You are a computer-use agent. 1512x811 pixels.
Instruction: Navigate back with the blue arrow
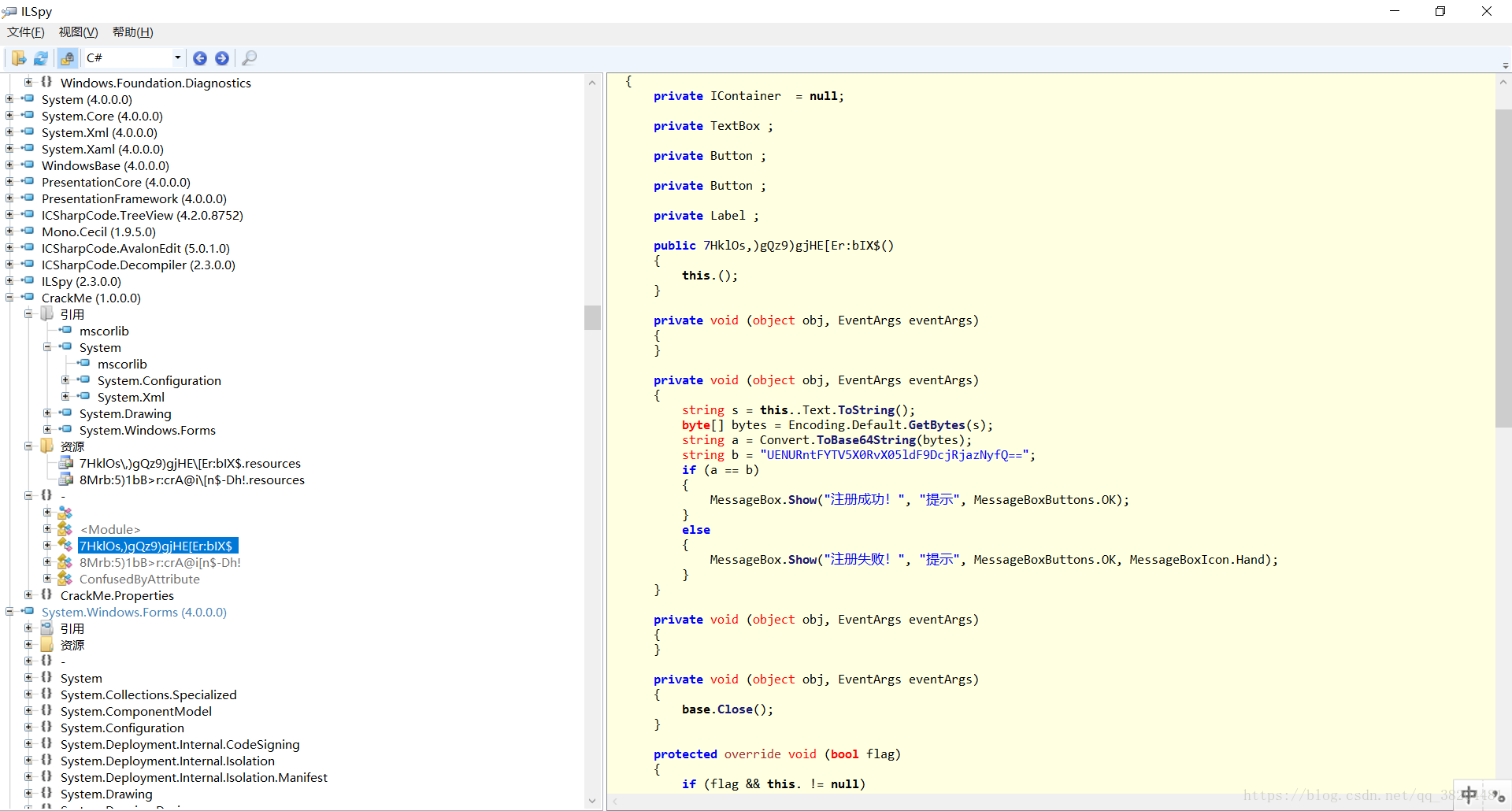point(200,58)
